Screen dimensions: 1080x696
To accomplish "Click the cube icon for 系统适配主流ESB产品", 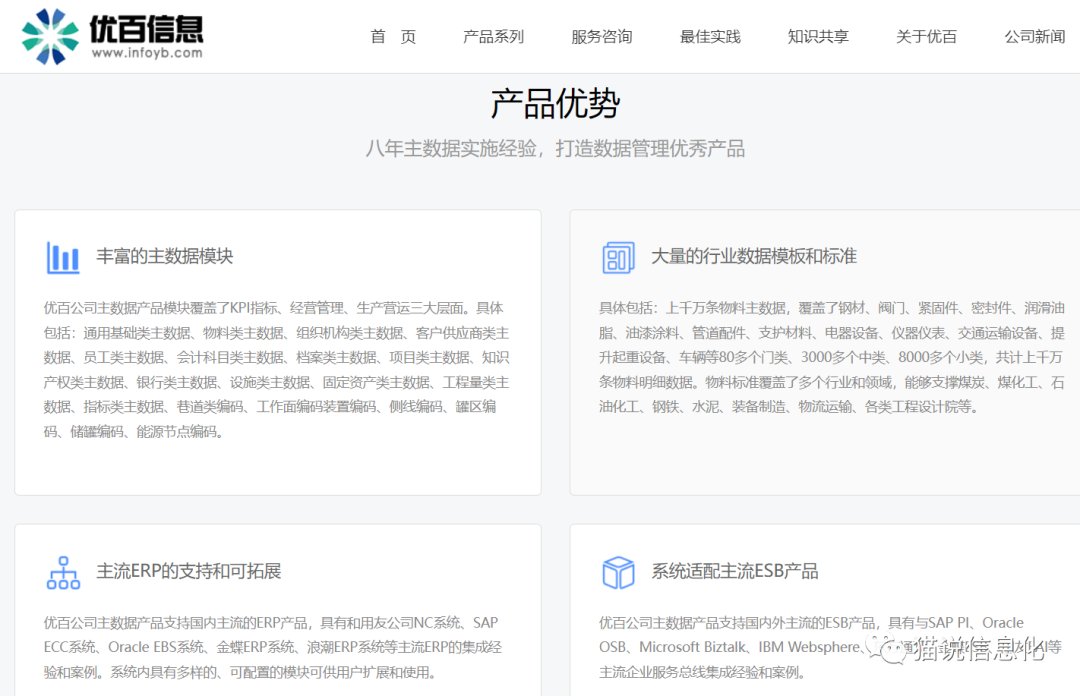I will pyautogui.click(x=618, y=573).
